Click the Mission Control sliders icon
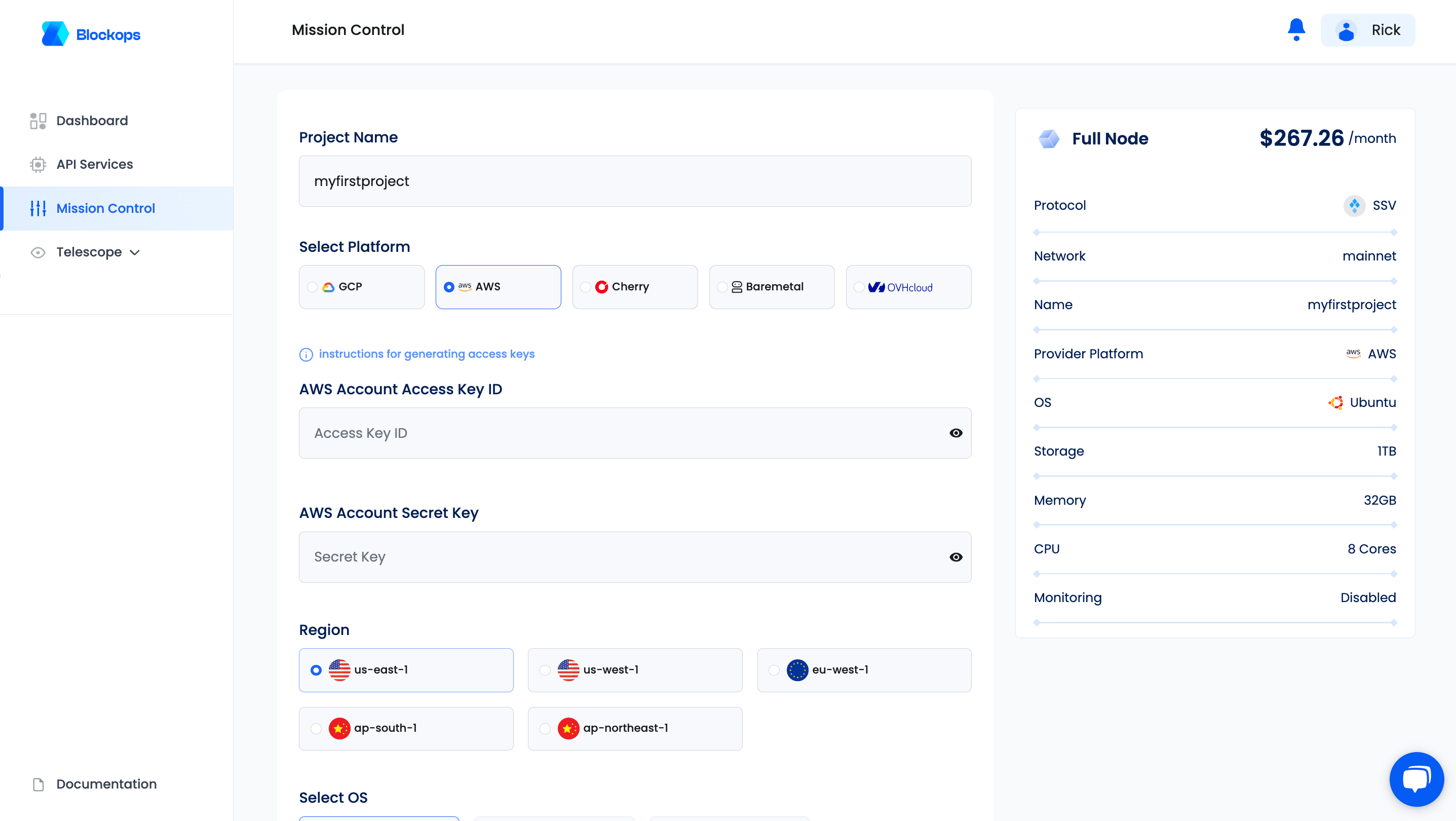 (38, 208)
